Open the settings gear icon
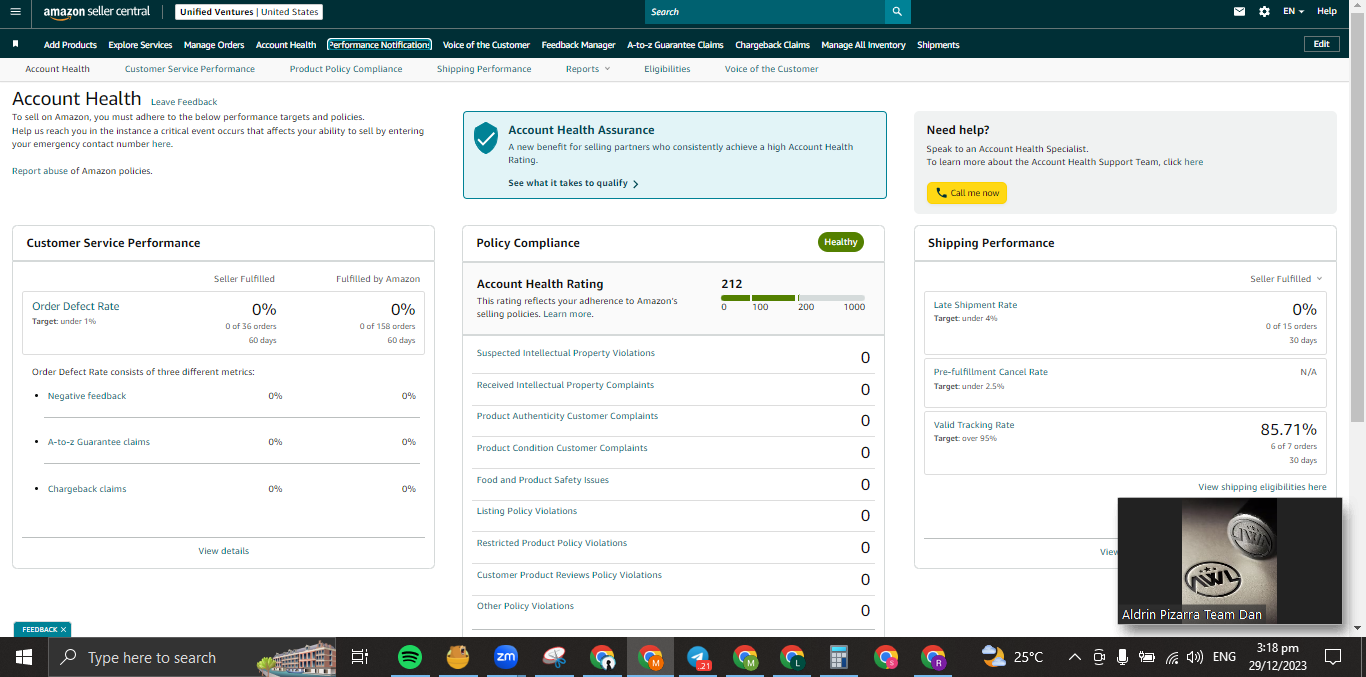The width and height of the screenshot is (1366, 677). [1264, 12]
